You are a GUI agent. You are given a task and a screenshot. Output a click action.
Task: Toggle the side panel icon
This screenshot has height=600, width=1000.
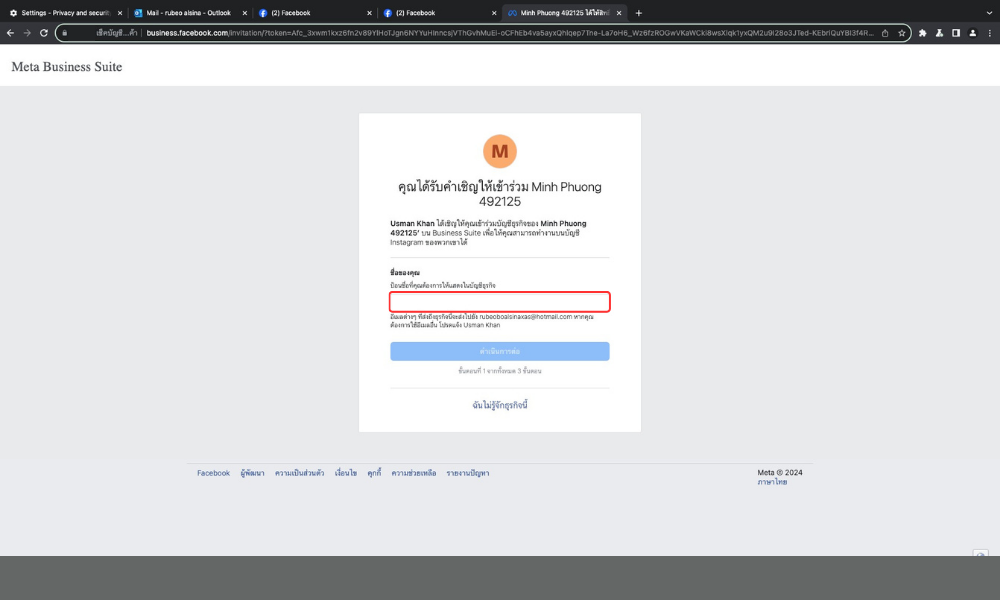pyautogui.click(x=956, y=33)
